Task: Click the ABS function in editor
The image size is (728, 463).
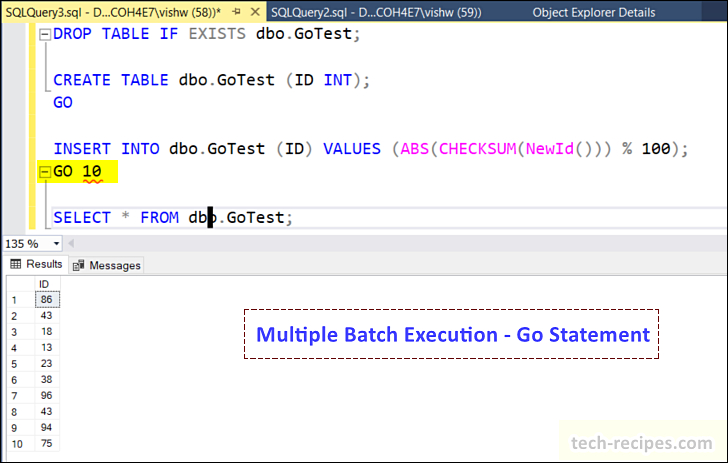Action: [x=415, y=149]
